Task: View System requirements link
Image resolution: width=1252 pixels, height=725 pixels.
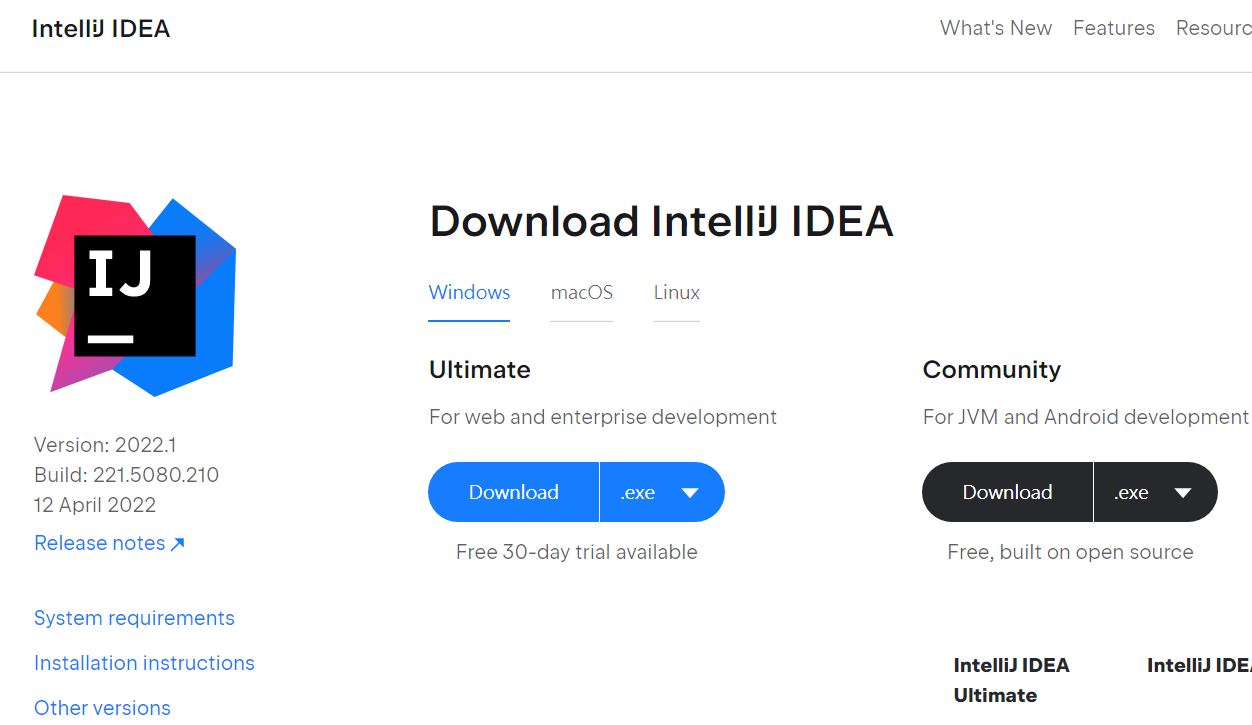Action: (134, 618)
